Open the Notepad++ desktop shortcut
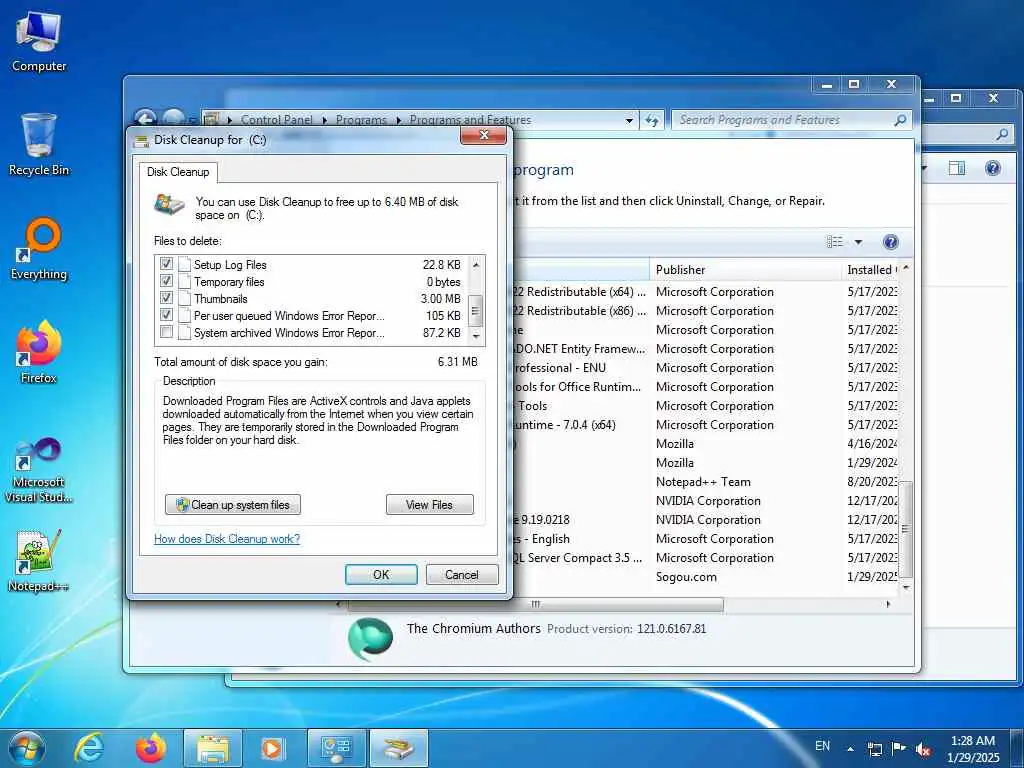This screenshot has width=1024, height=768. (x=39, y=560)
